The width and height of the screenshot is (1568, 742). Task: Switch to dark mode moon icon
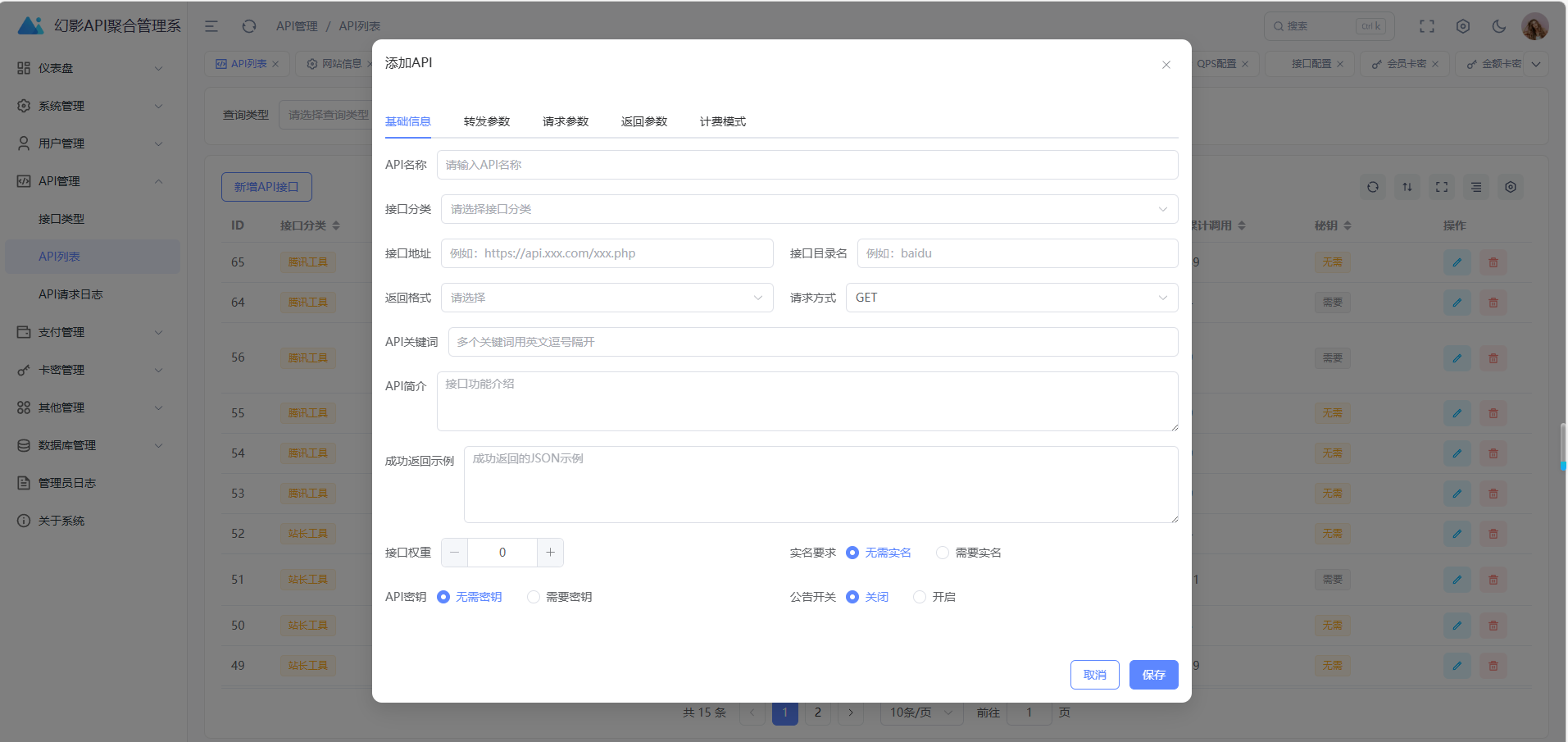pos(1499,26)
